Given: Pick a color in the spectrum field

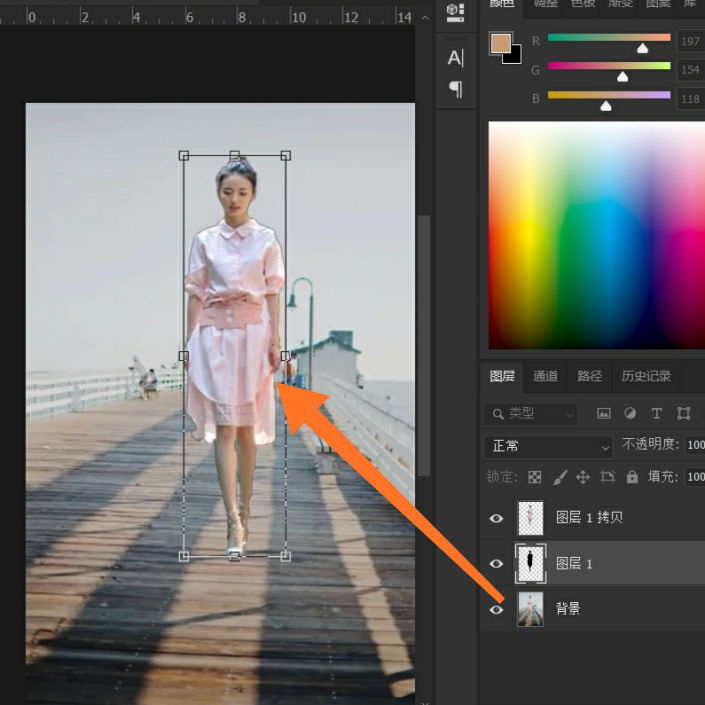Looking at the screenshot, I should (597, 235).
